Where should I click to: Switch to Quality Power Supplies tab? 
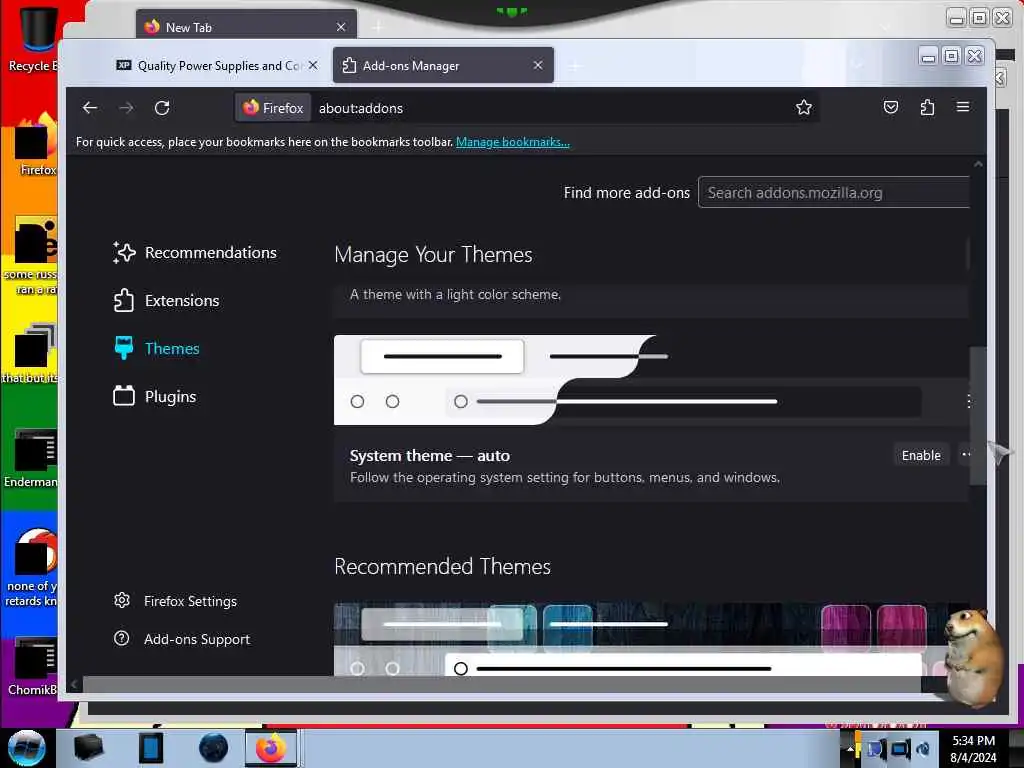click(x=218, y=65)
